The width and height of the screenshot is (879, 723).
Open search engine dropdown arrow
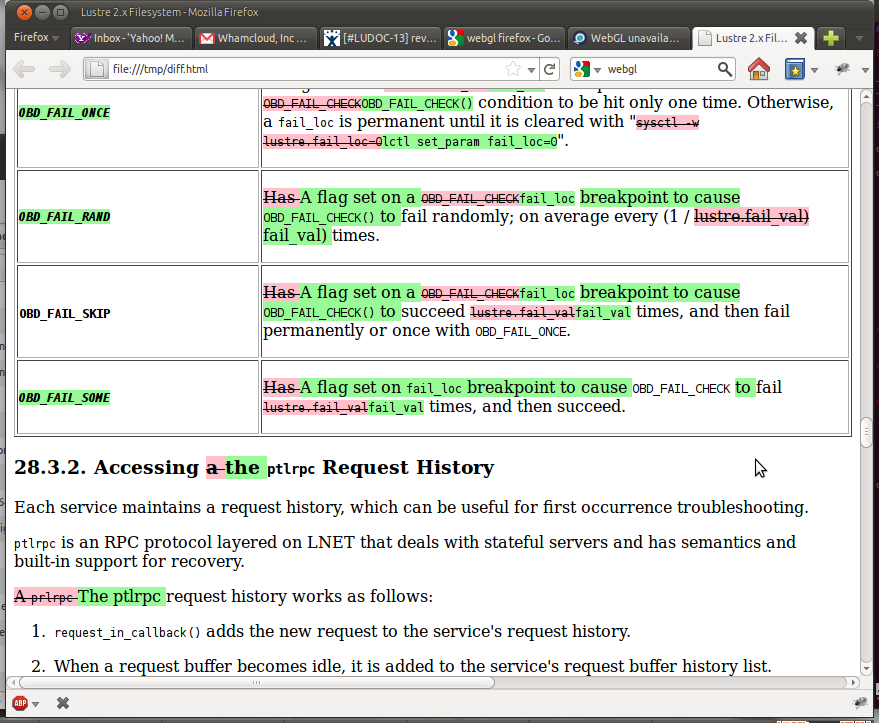[x=598, y=69]
